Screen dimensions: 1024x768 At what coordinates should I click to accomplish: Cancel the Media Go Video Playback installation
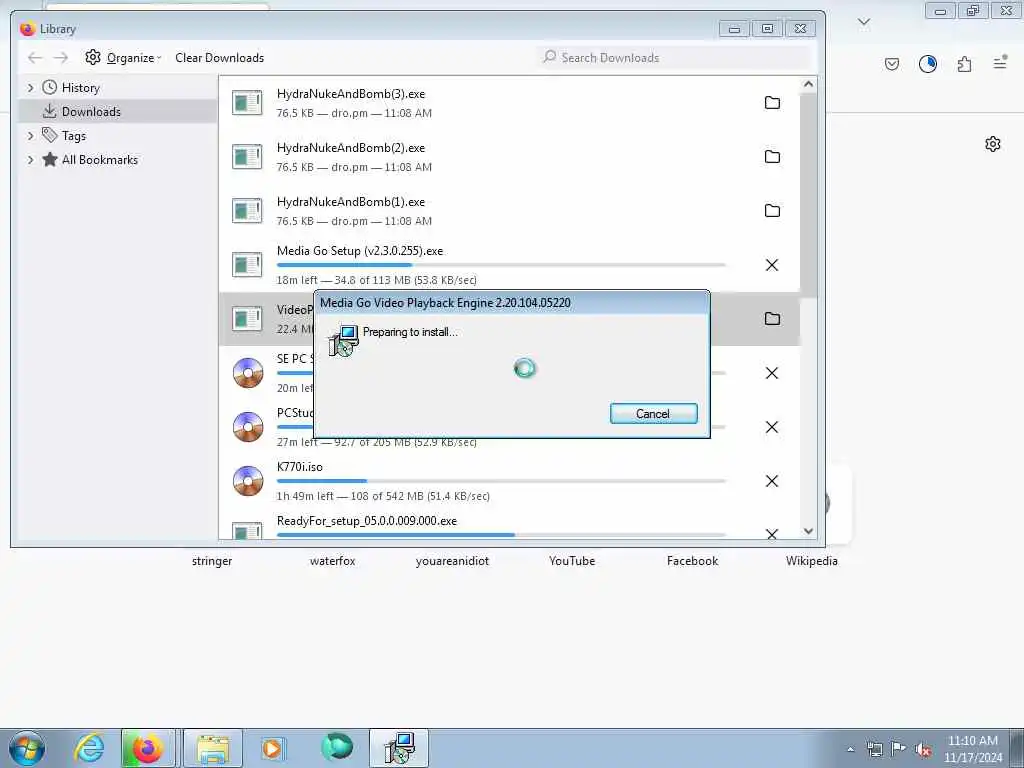(654, 413)
